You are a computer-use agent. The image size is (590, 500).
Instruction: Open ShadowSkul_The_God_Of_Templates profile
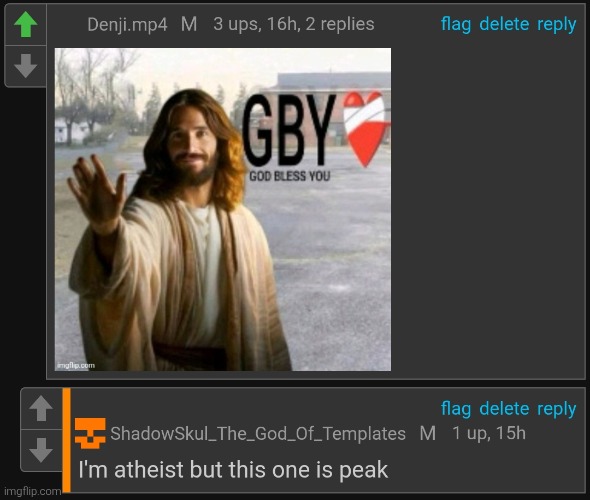click(258, 433)
